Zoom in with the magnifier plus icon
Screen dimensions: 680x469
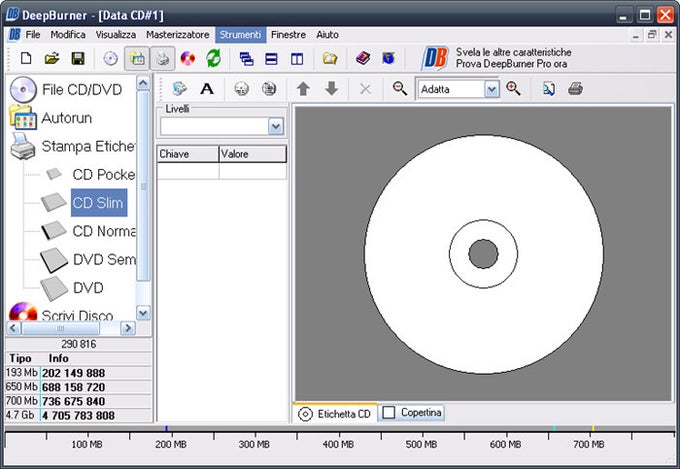513,89
